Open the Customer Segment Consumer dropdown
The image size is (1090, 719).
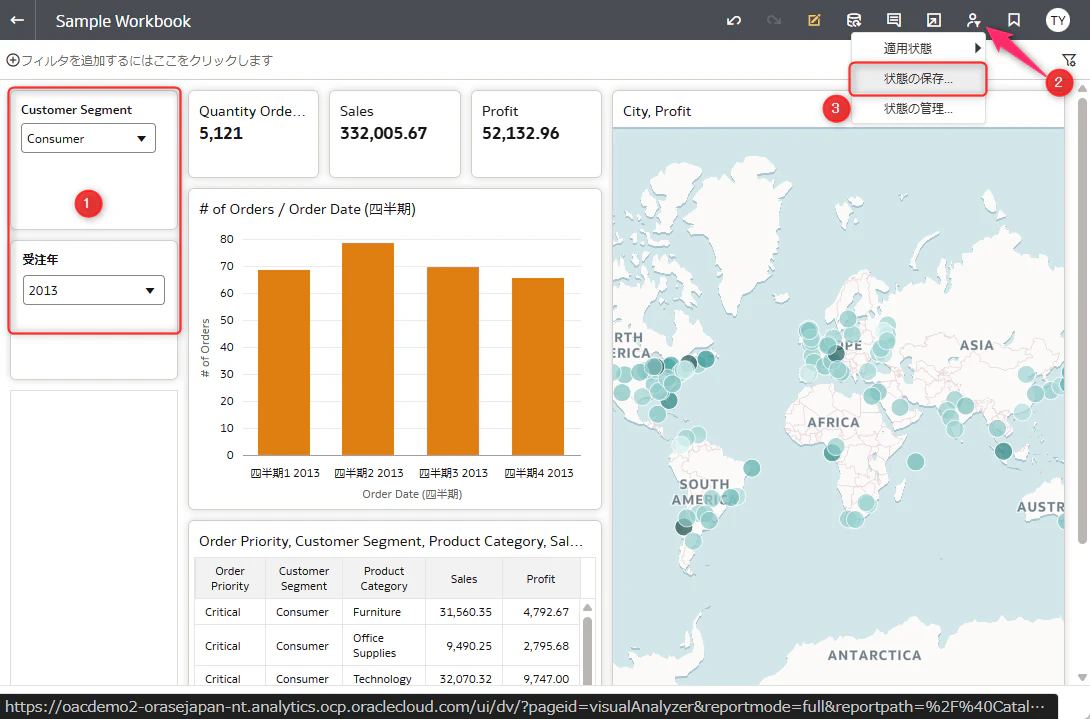pyautogui.click(x=88, y=138)
